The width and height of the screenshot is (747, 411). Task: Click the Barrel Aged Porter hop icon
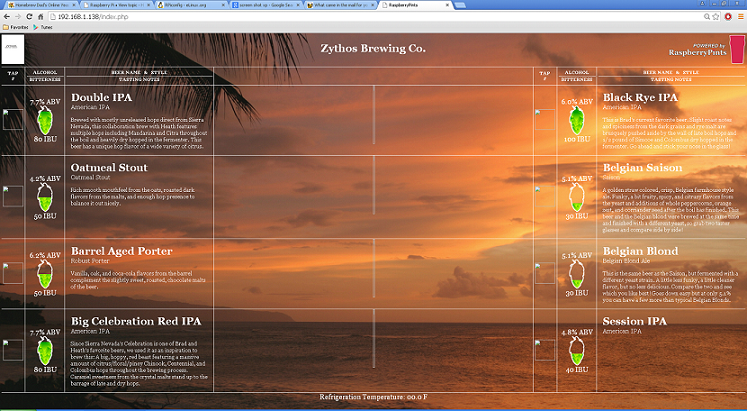[x=45, y=274]
